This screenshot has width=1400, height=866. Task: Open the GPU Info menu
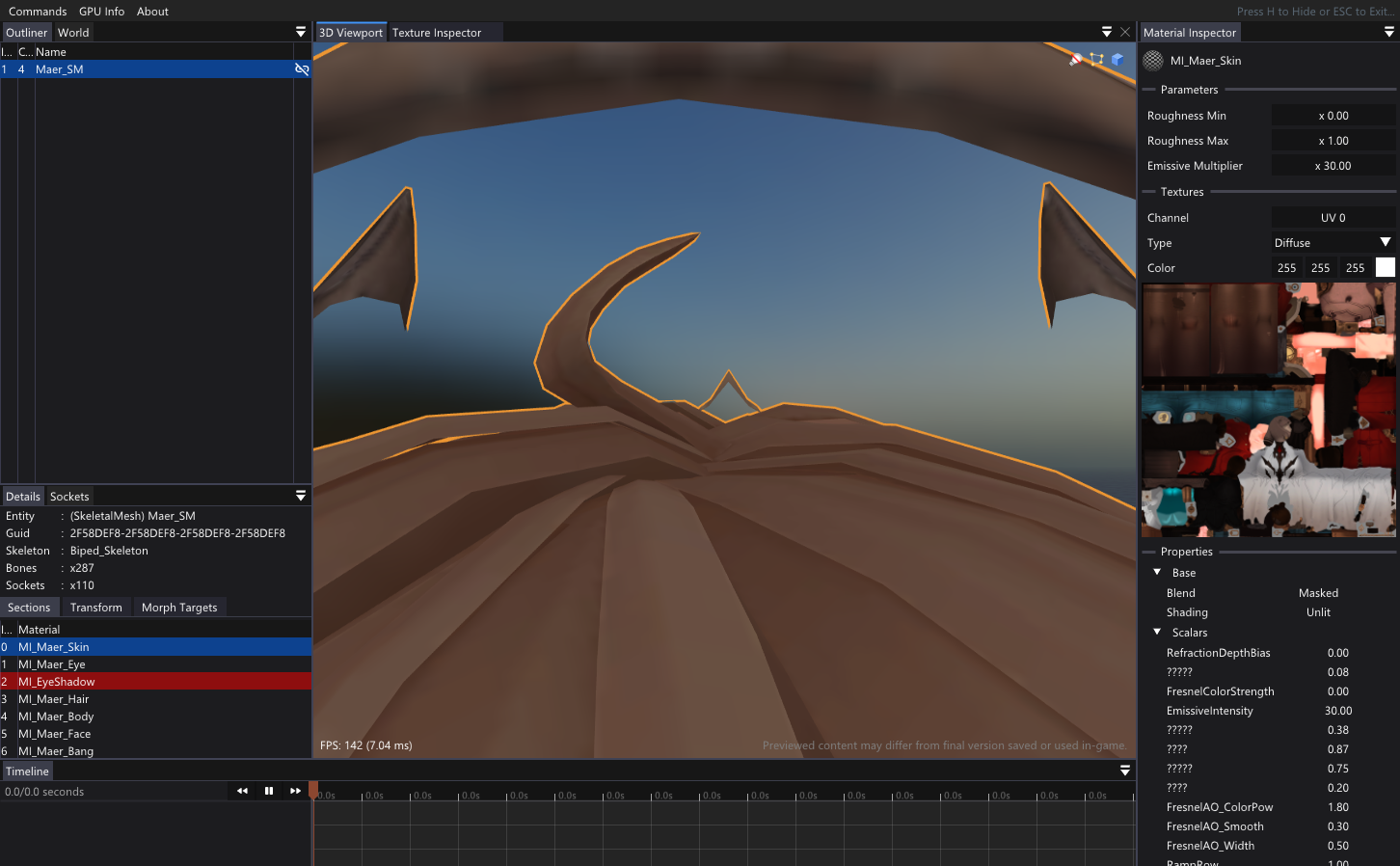click(x=101, y=12)
